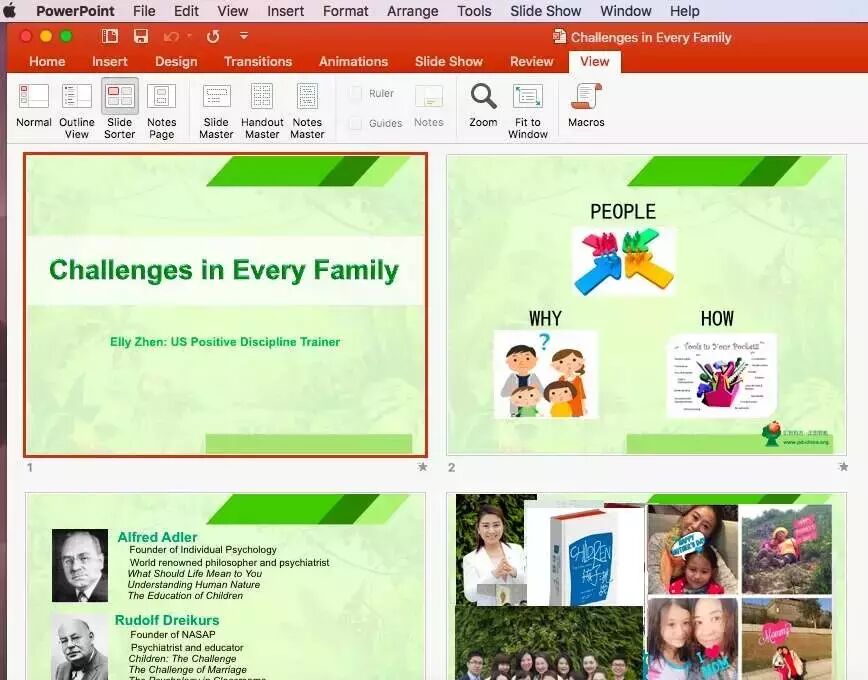Image resolution: width=868 pixels, height=680 pixels.
Task: Open the PowerPoint application menu
Action: point(75,11)
